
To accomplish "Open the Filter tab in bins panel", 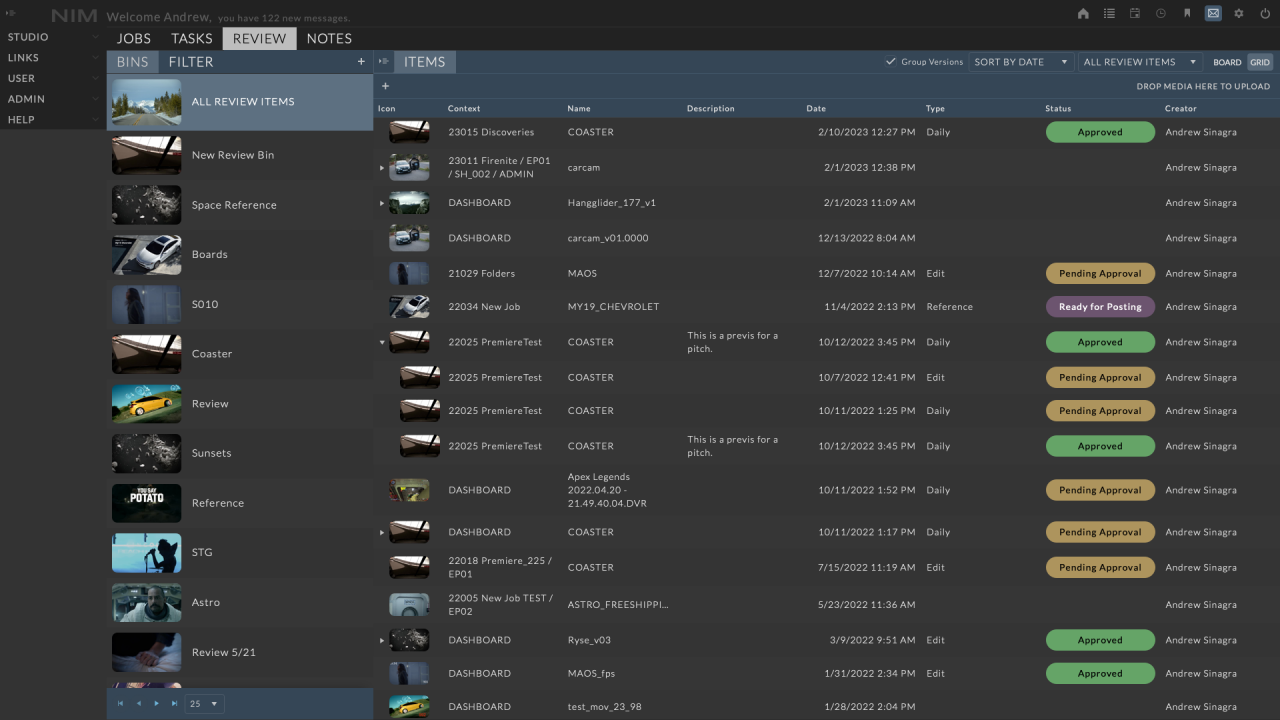I will pyautogui.click(x=190, y=62).
